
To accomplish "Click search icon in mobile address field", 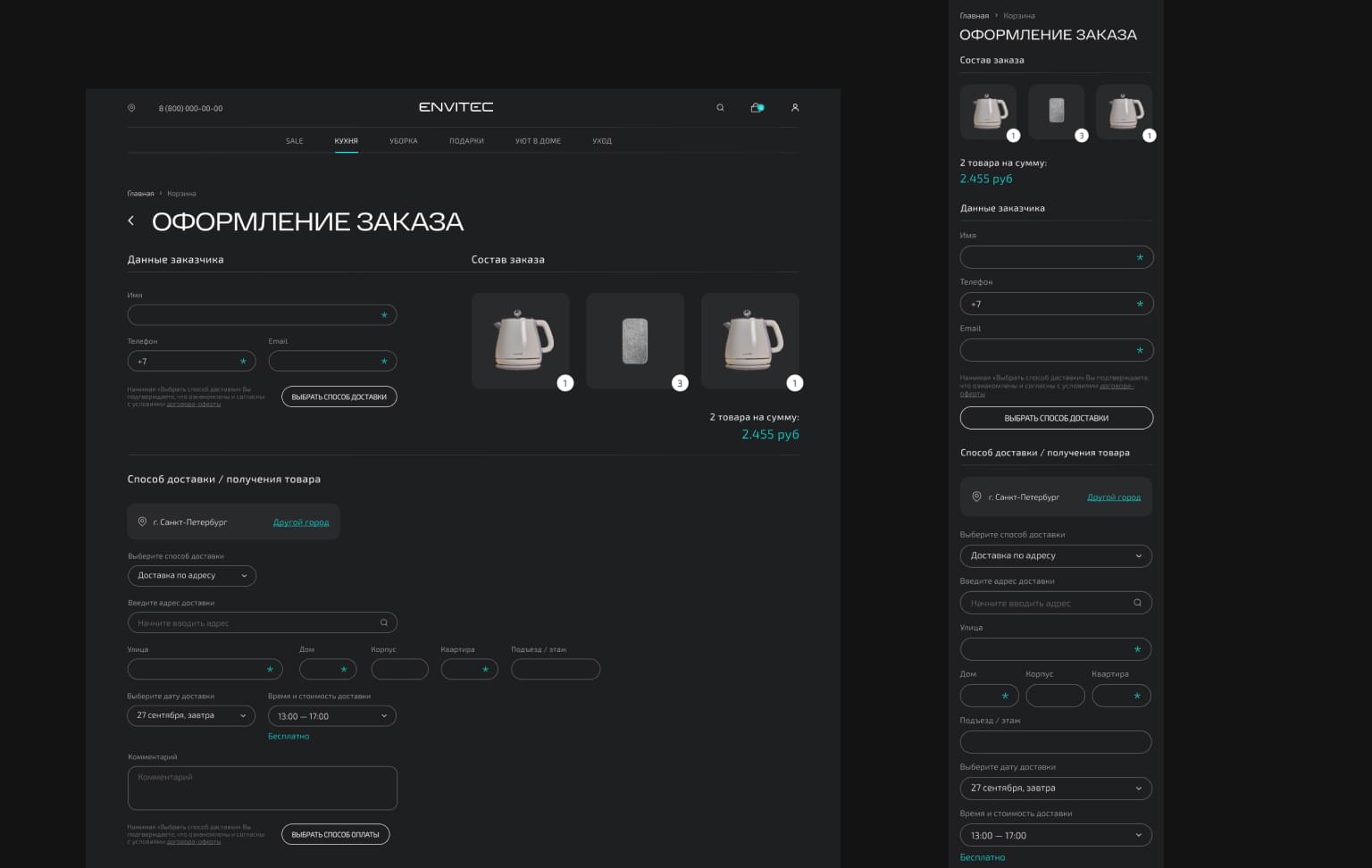I will [x=1137, y=603].
